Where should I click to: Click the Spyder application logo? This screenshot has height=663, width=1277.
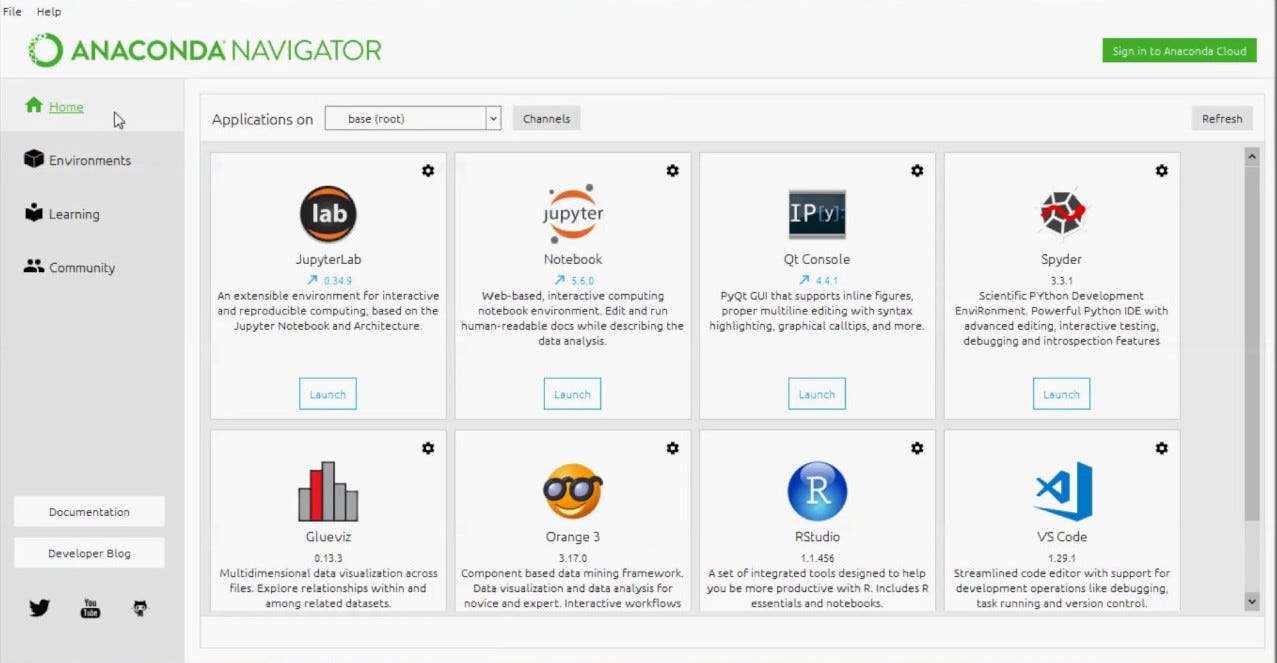[x=1062, y=213]
